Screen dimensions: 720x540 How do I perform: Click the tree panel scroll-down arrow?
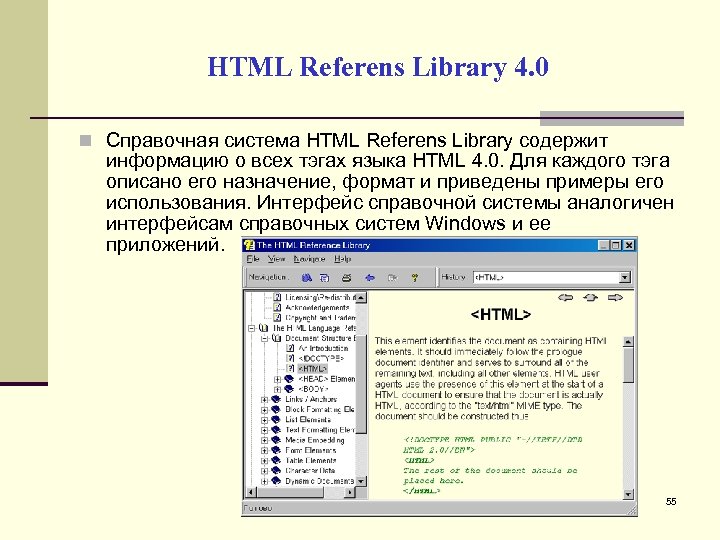361,481
